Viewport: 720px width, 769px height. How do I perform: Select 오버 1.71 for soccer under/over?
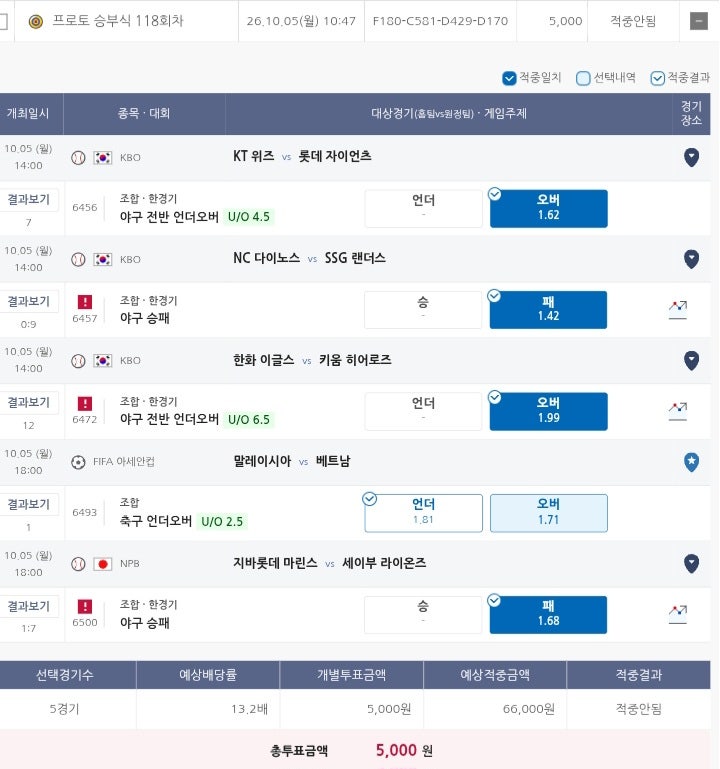pyautogui.click(x=548, y=513)
